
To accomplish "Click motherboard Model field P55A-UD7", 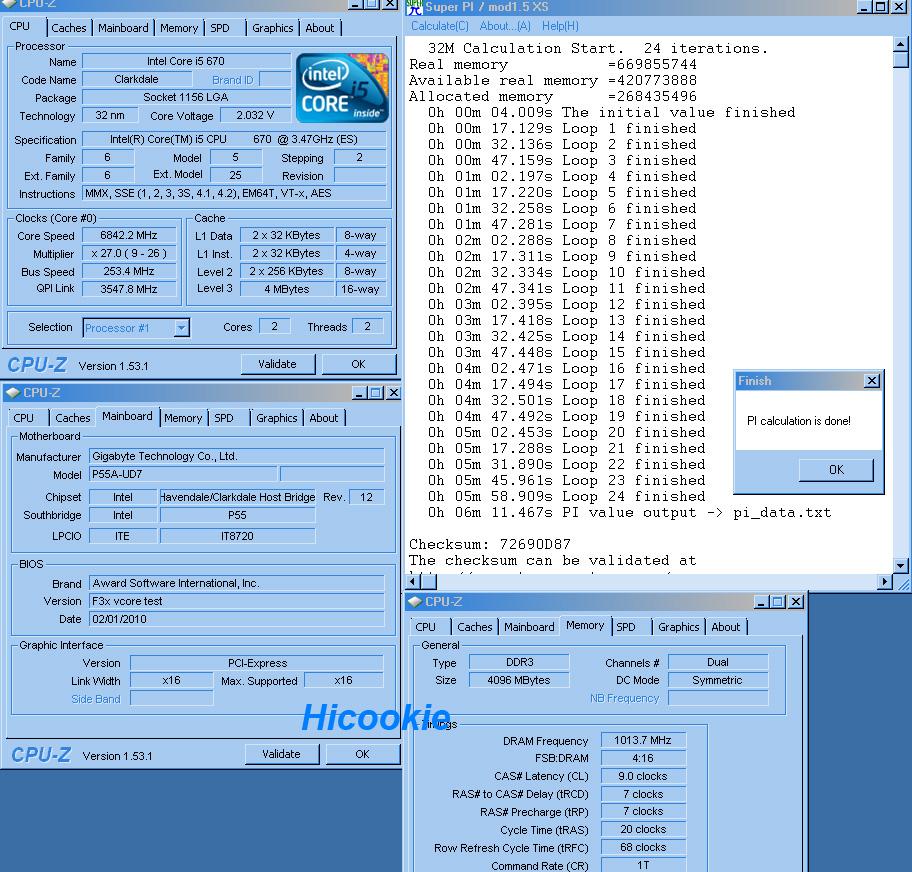I will (x=183, y=474).
